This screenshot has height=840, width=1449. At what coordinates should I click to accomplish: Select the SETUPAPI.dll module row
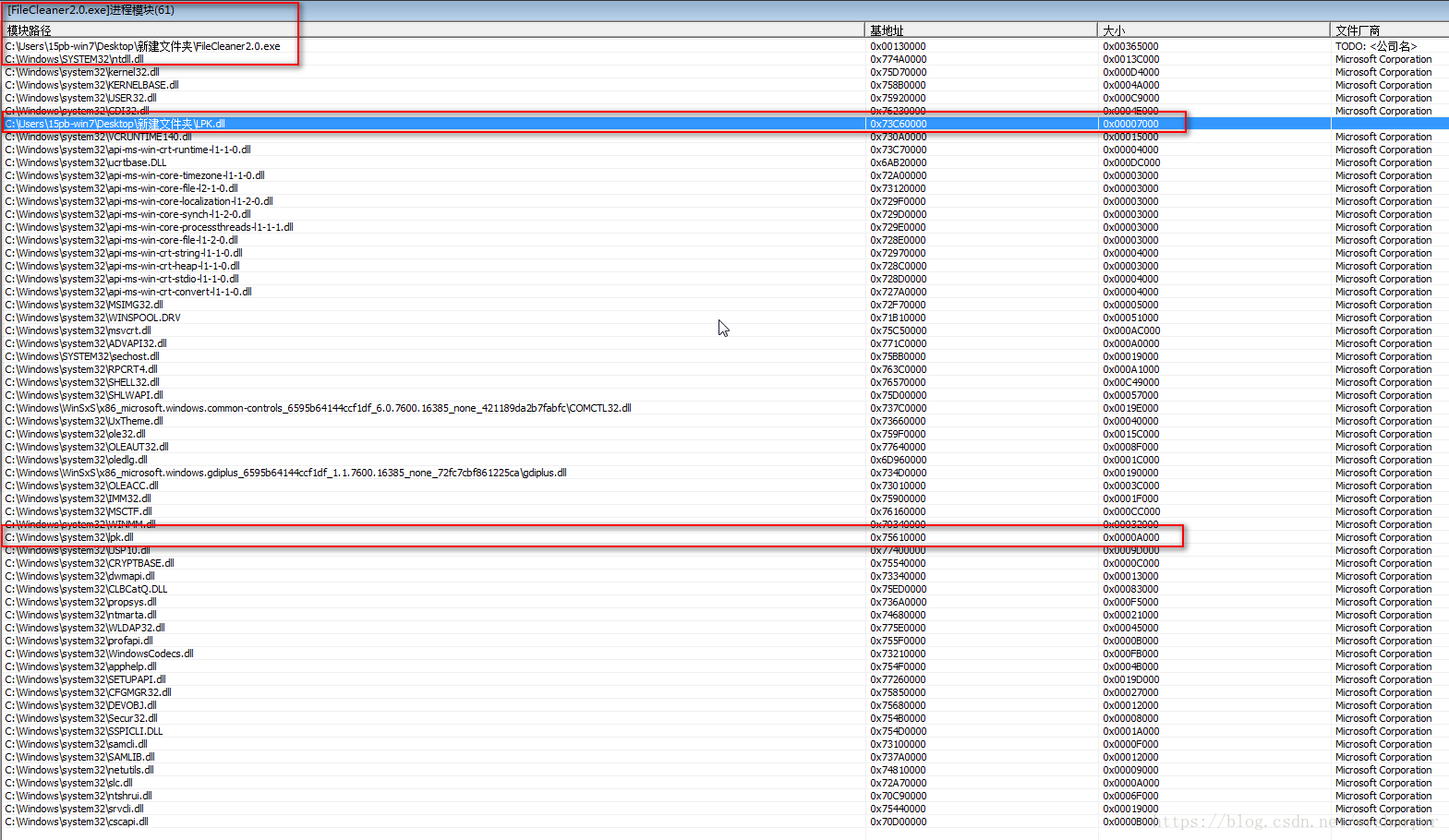click(x=724, y=679)
